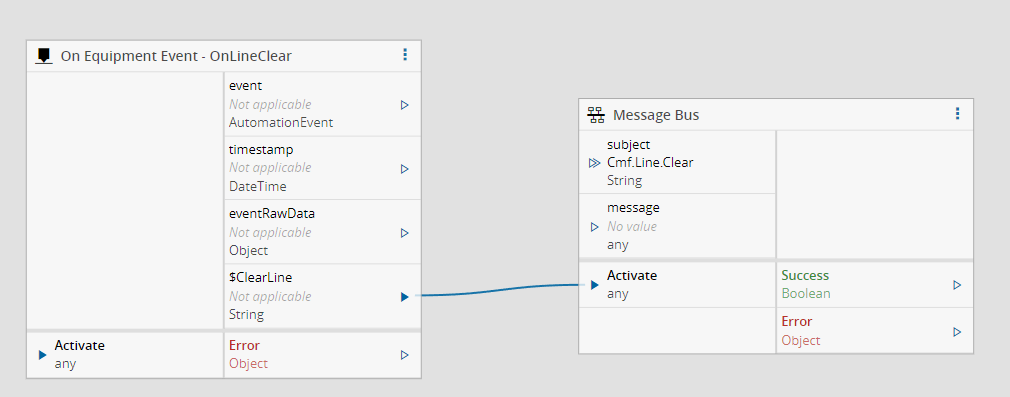Click the timestamp output port arrow

[405, 169]
